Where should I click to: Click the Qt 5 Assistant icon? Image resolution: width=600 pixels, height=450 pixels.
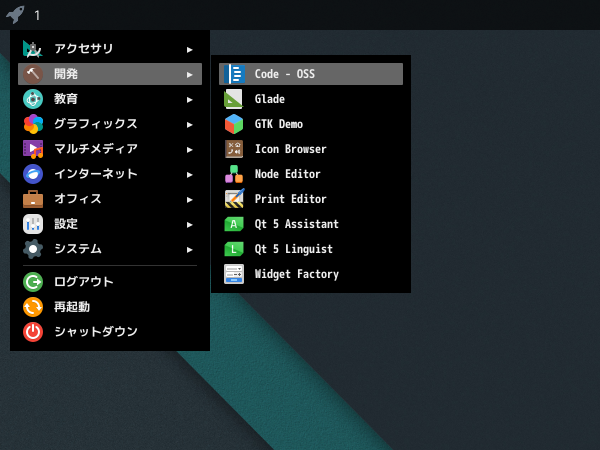tap(234, 224)
